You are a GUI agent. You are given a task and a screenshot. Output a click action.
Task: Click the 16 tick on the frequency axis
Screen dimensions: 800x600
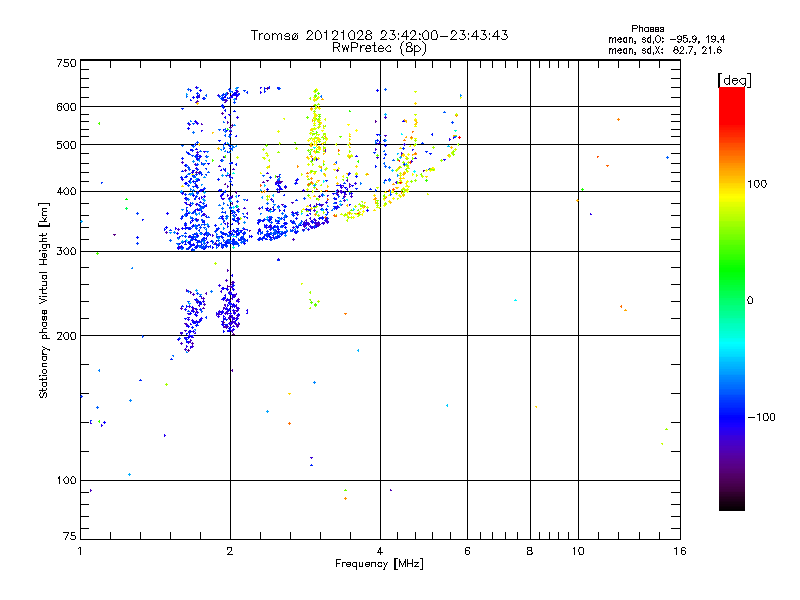pos(677,551)
